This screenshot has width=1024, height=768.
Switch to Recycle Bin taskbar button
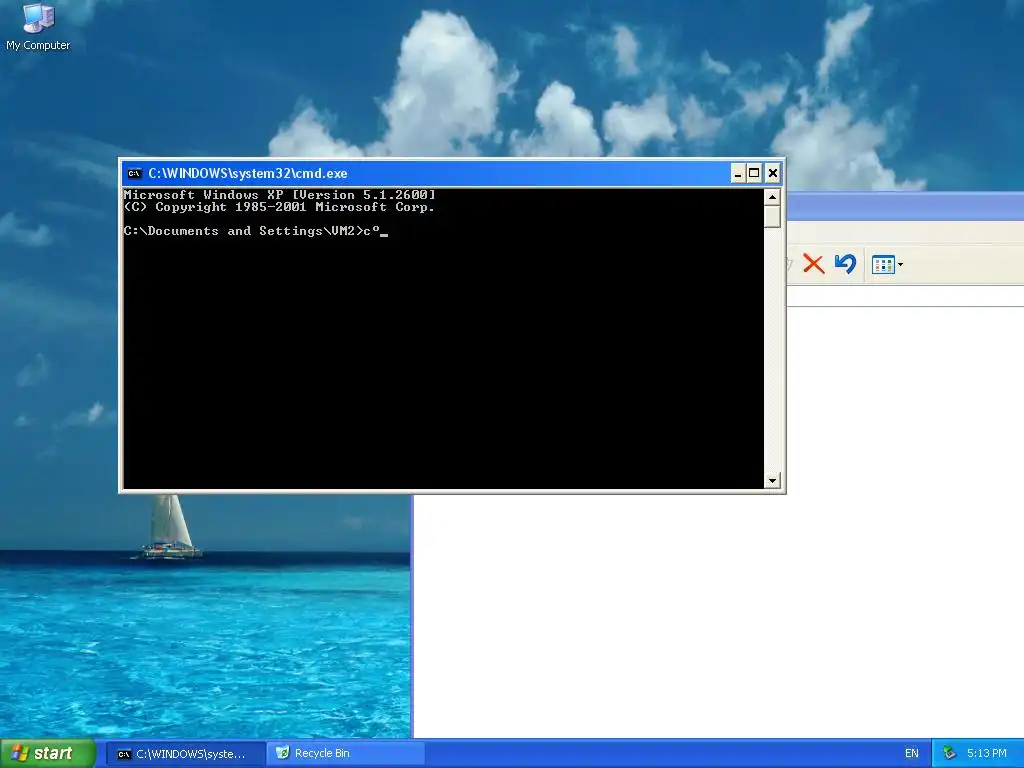tap(346, 754)
